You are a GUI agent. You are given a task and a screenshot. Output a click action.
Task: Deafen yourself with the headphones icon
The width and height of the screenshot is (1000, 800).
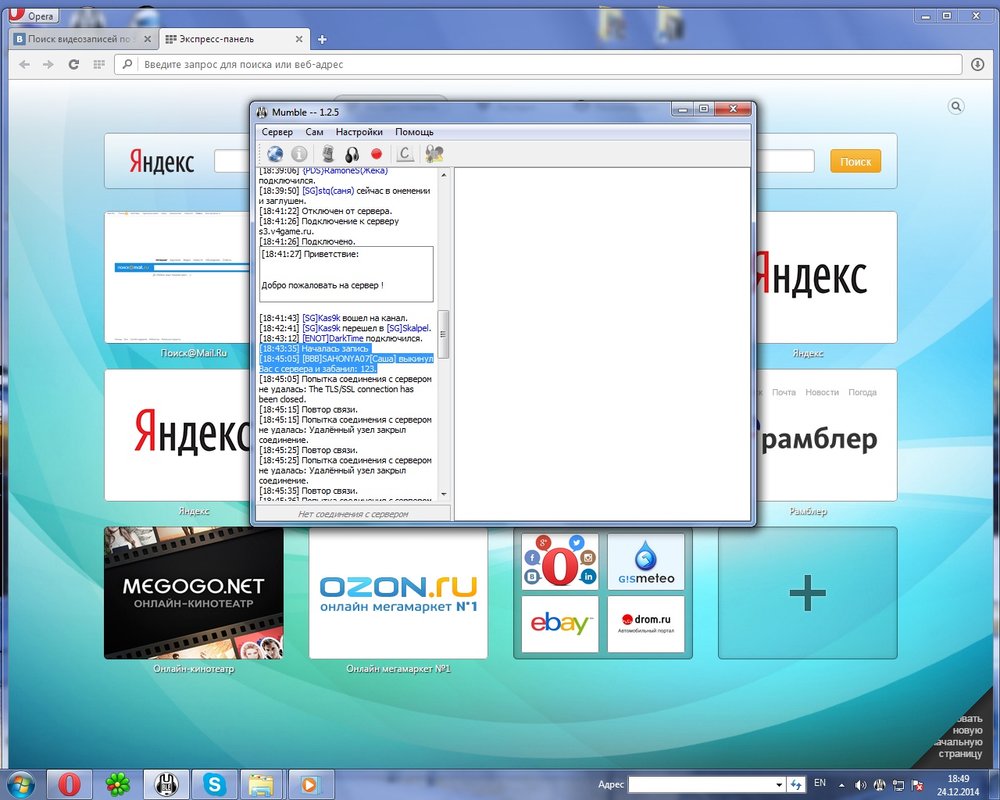click(352, 154)
